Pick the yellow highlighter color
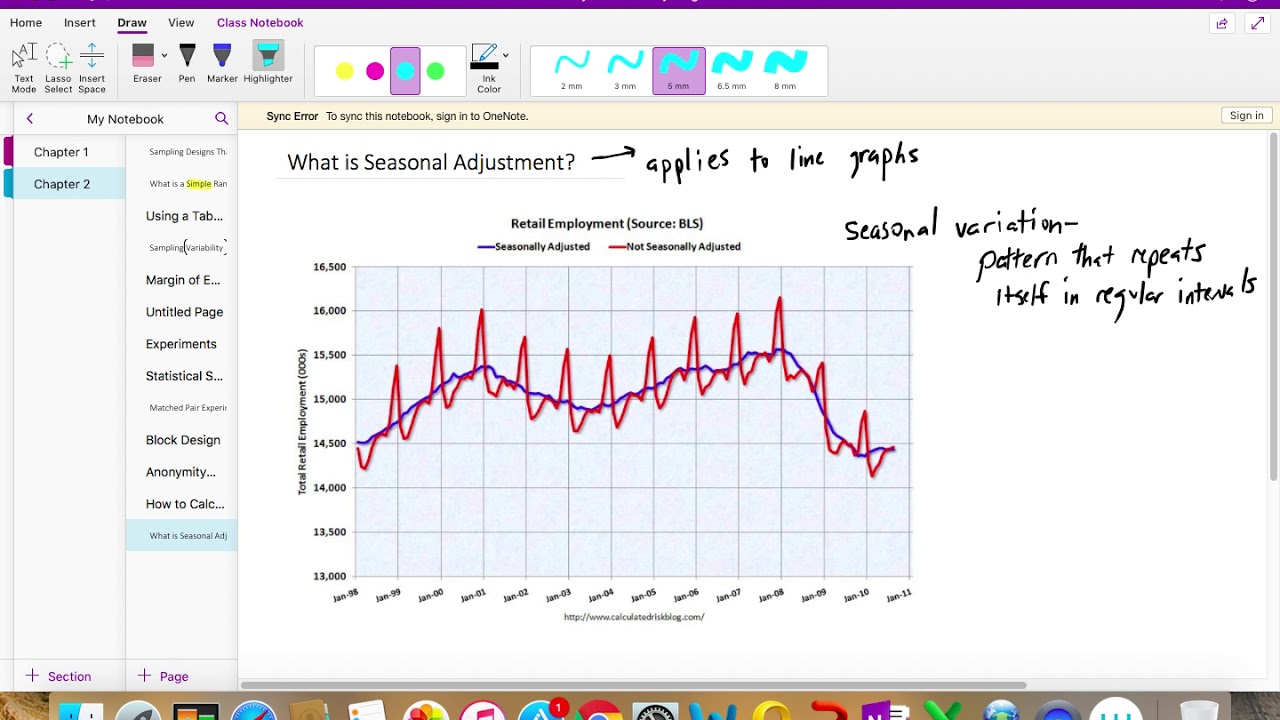Image resolution: width=1280 pixels, height=720 pixels. (x=344, y=71)
